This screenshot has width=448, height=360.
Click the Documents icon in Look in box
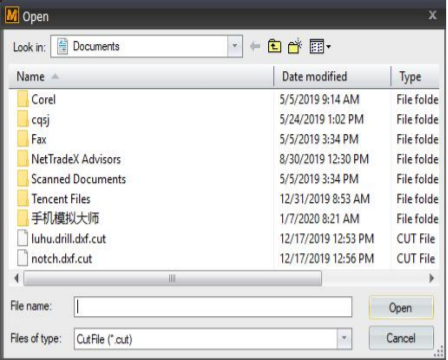coord(62,46)
